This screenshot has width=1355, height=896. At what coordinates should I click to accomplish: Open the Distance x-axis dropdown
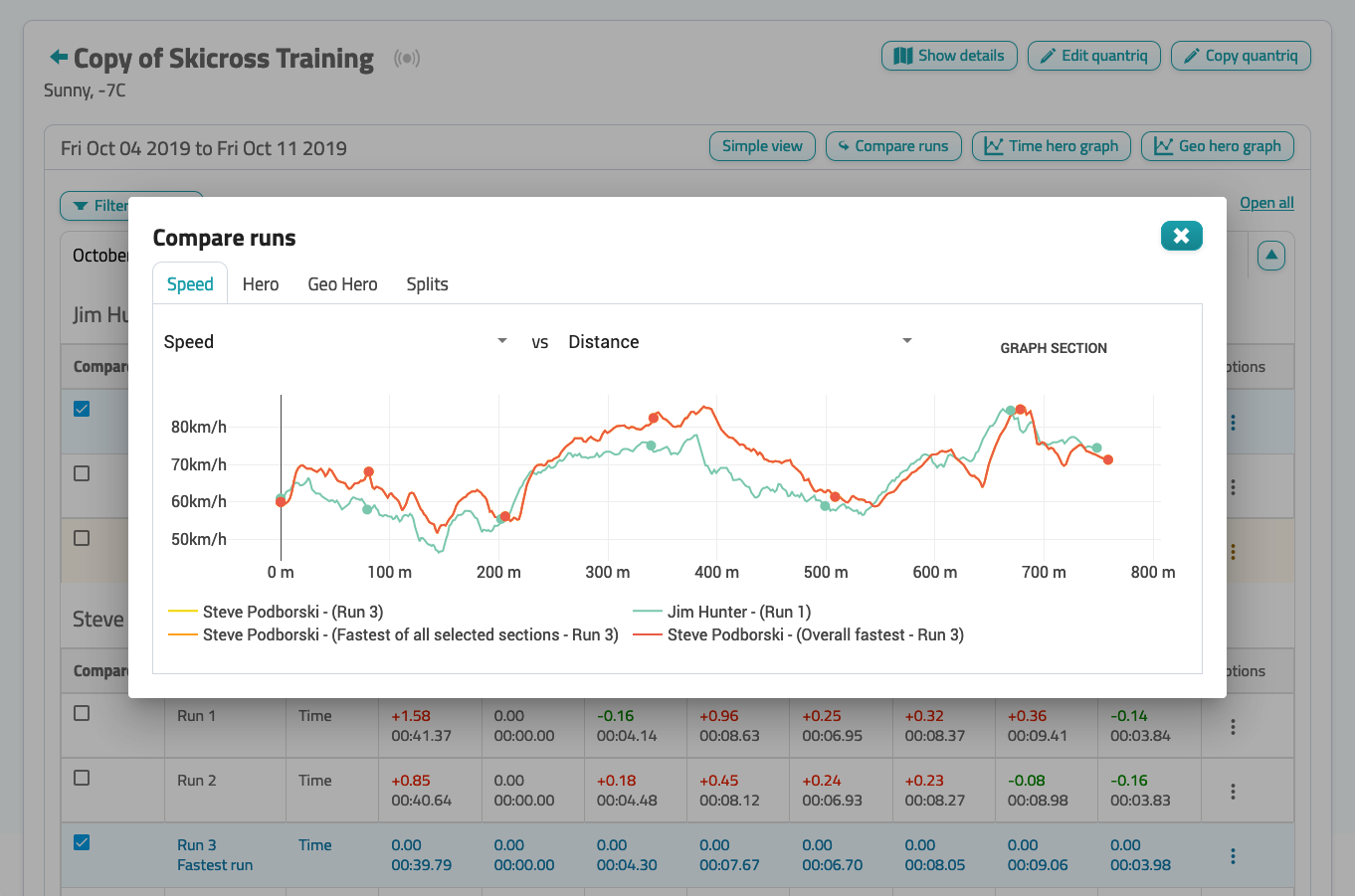click(x=739, y=342)
